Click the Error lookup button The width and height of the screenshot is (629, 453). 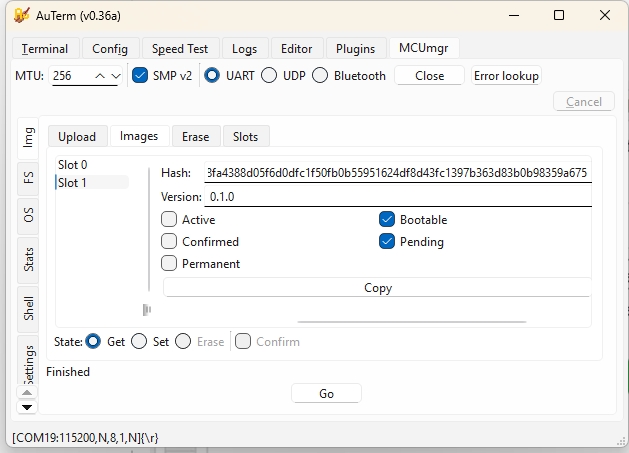click(506, 76)
